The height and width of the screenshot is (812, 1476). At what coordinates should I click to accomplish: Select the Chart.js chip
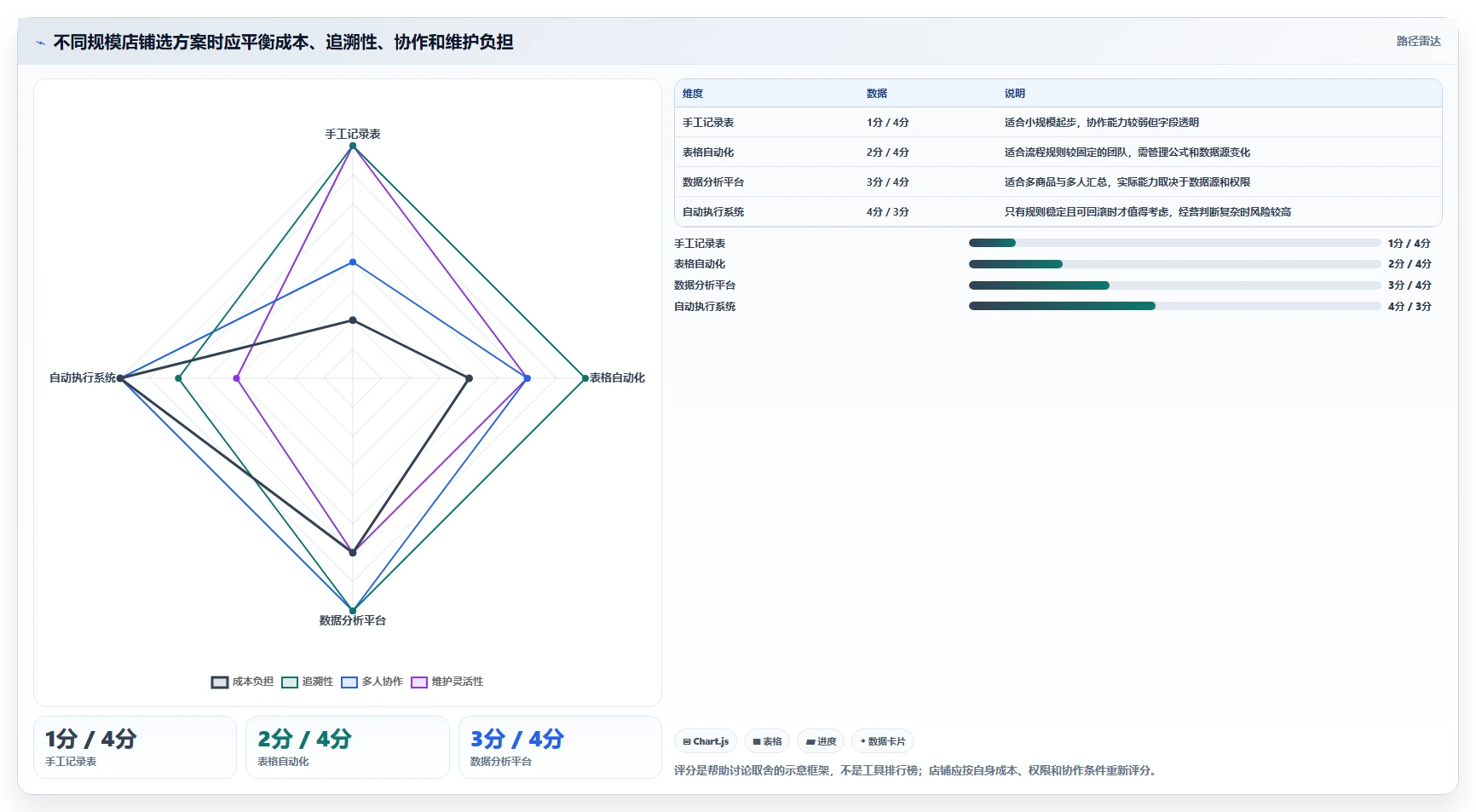pyautogui.click(x=706, y=741)
